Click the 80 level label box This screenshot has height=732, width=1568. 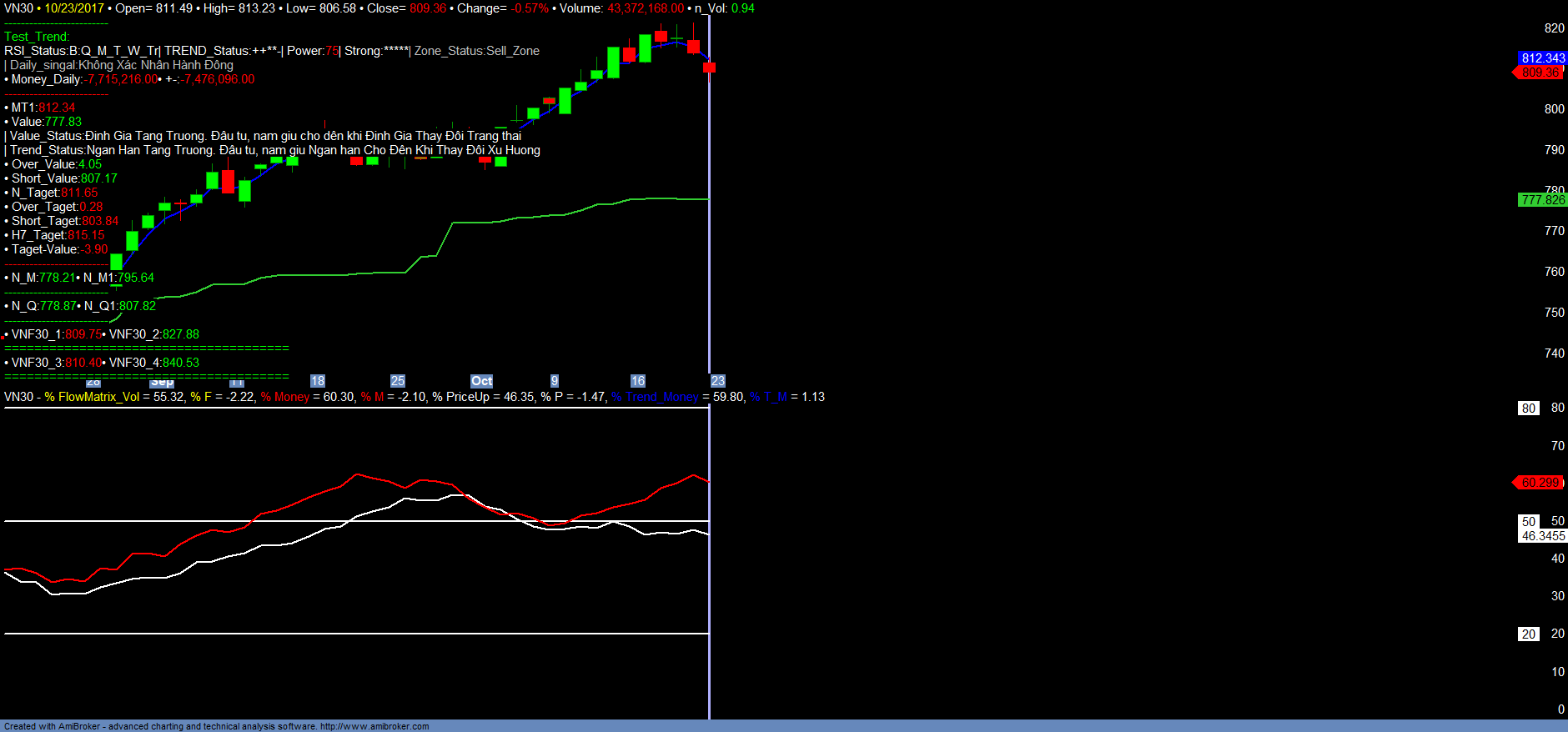click(x=1528, y=409)
